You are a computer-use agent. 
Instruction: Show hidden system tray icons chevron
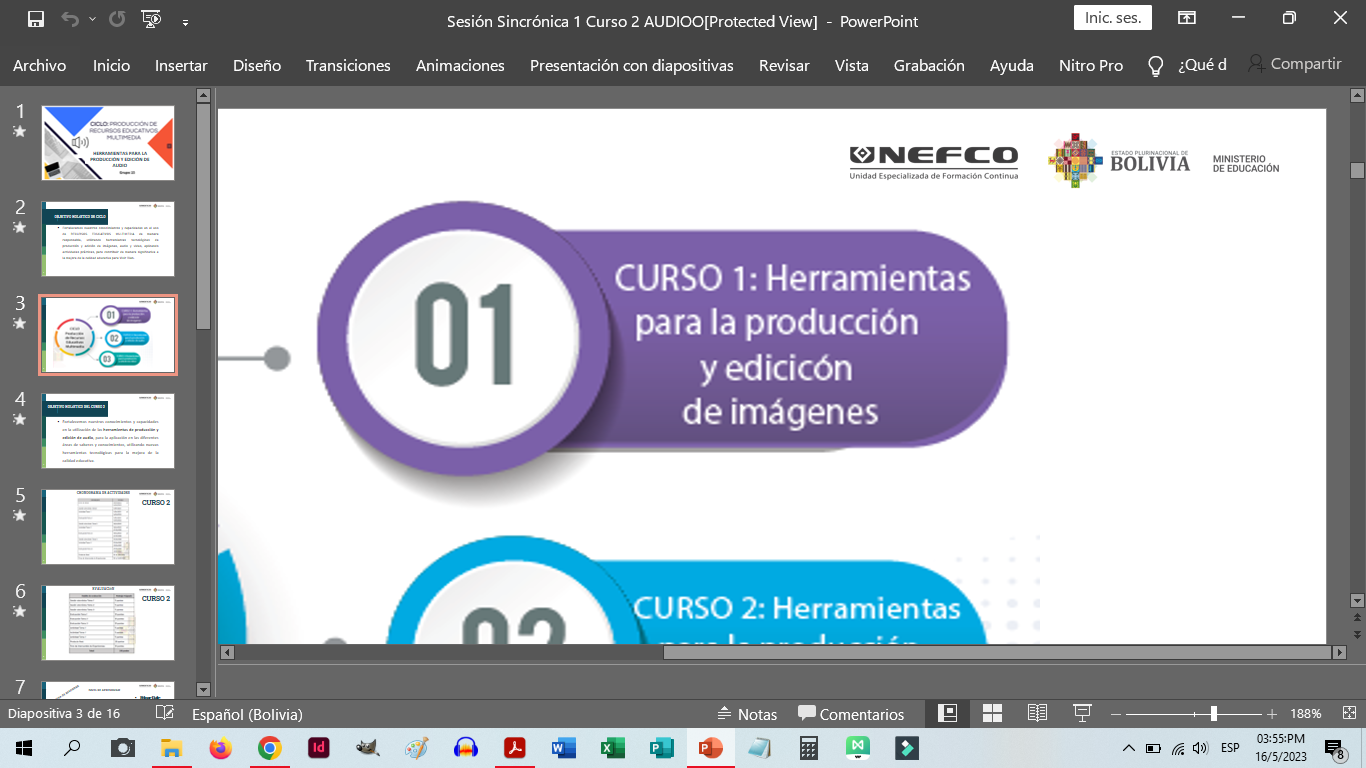[1129, 748]
